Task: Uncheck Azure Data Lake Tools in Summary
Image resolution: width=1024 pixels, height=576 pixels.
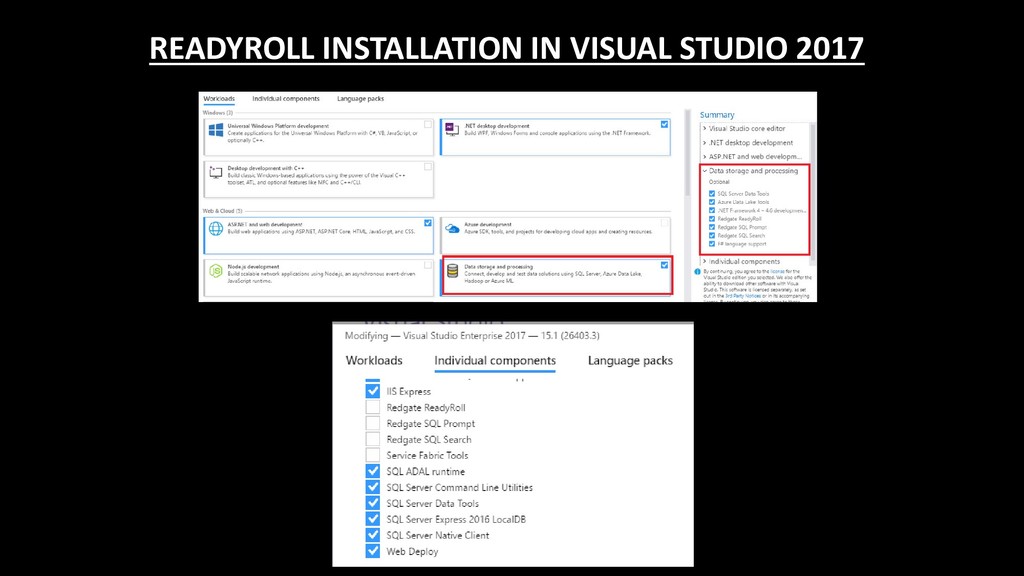Action: click(x=712, y=202)
